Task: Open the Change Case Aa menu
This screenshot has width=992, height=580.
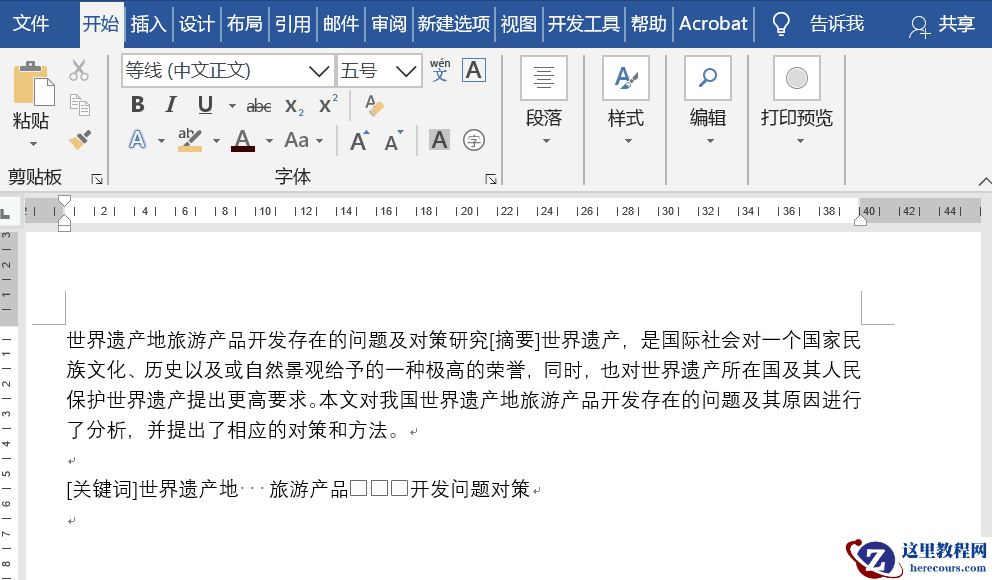Action: [304, 140]
